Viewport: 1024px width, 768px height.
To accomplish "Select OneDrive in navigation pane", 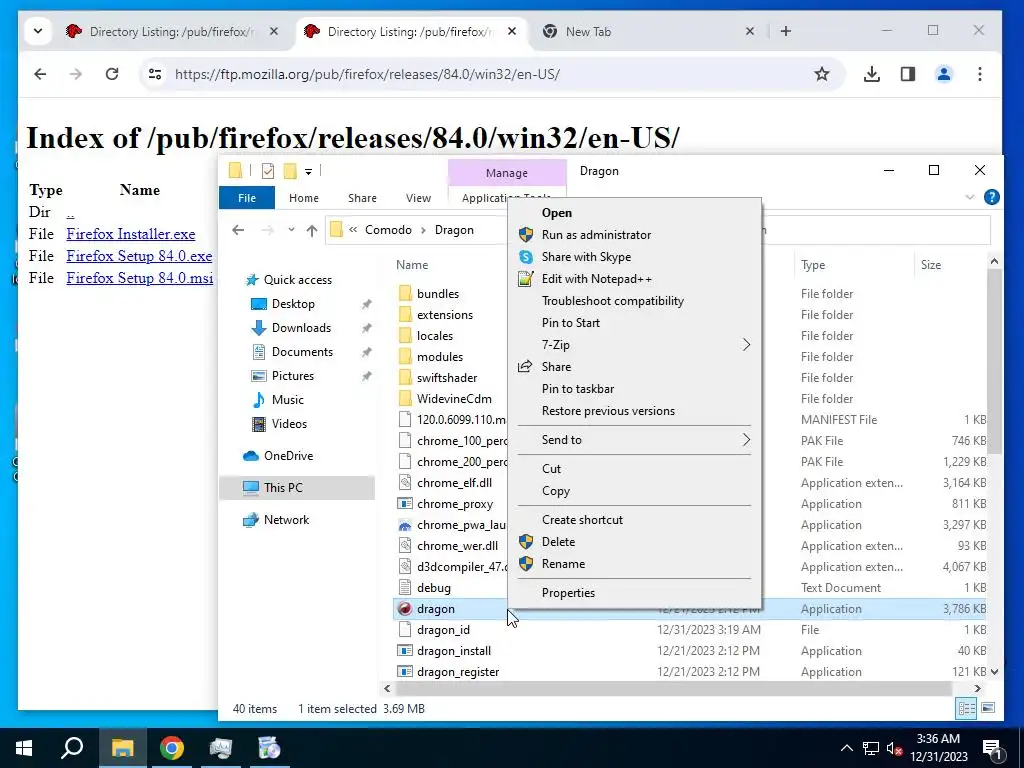I will [x=288, y=456].
